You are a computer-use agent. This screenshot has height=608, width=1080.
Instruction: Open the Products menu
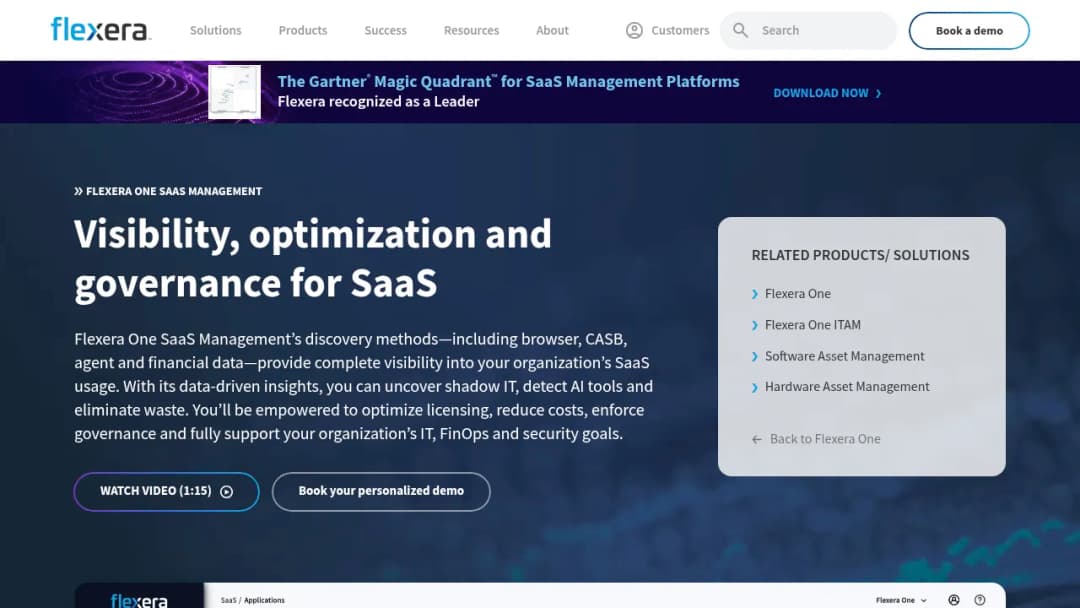[303, 30]
